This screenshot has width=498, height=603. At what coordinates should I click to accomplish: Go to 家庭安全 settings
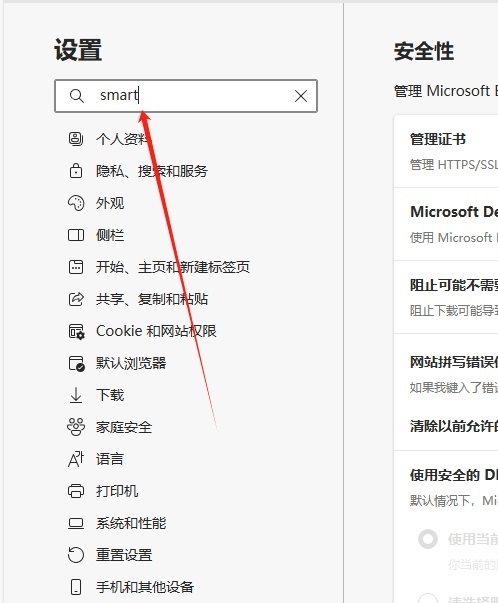click(124, 427)
